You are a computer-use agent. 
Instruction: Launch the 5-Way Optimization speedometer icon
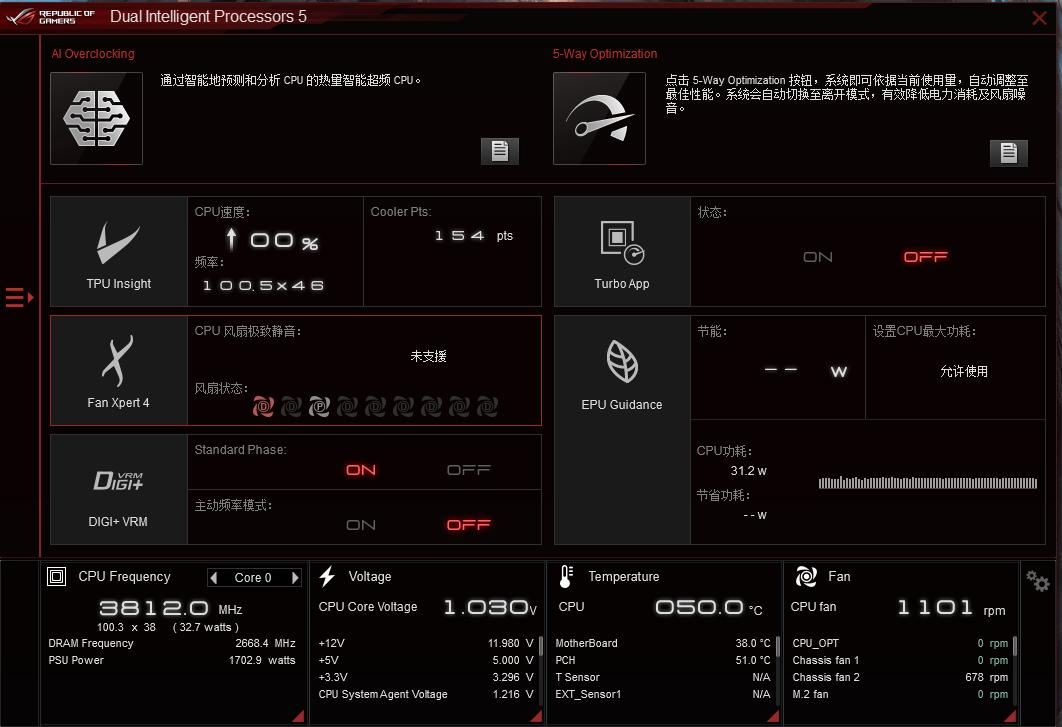(599, 119)
